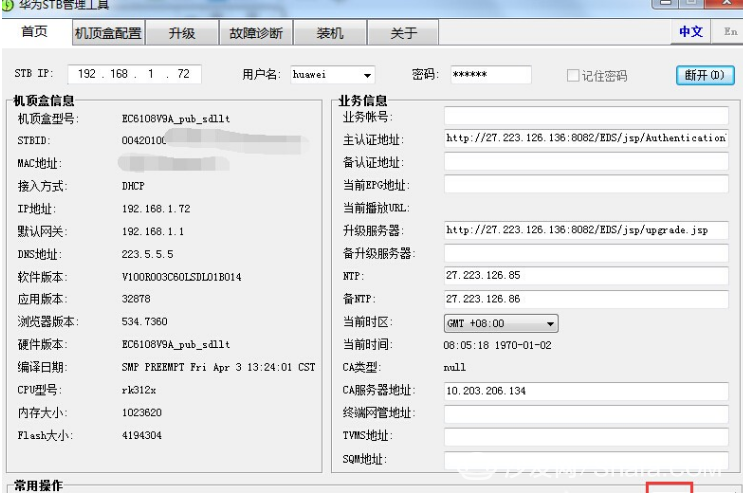The width and height of the screenshot is (743, 493).
Task: Switch language to En
Action: (730, 32)
